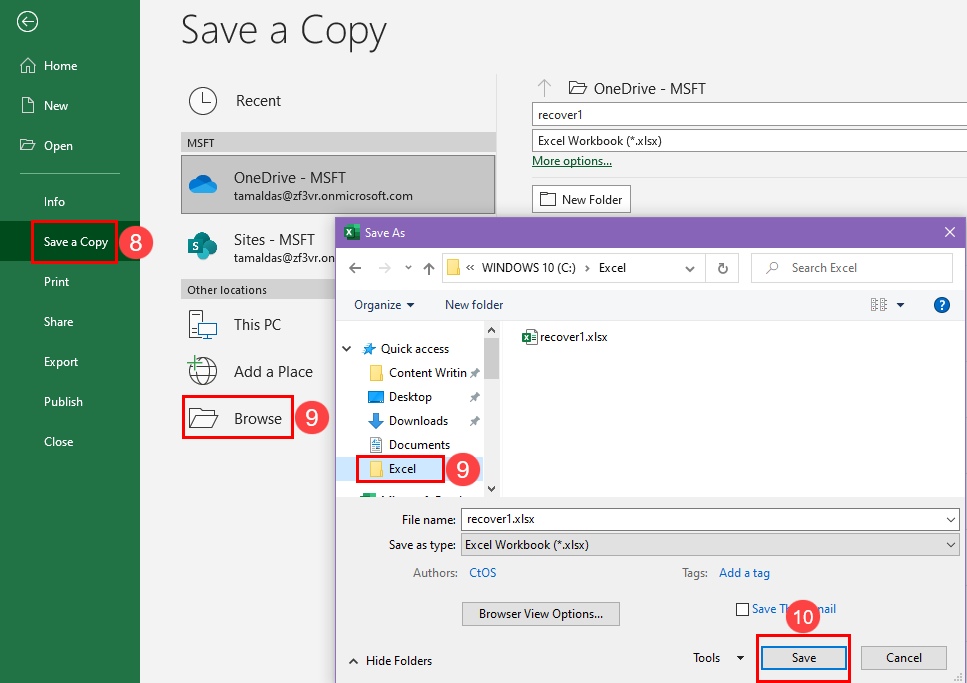The height and width of the screenshot is (683, 967).
Task: Open Help with the blue question mark
Action: click(942, 305)
